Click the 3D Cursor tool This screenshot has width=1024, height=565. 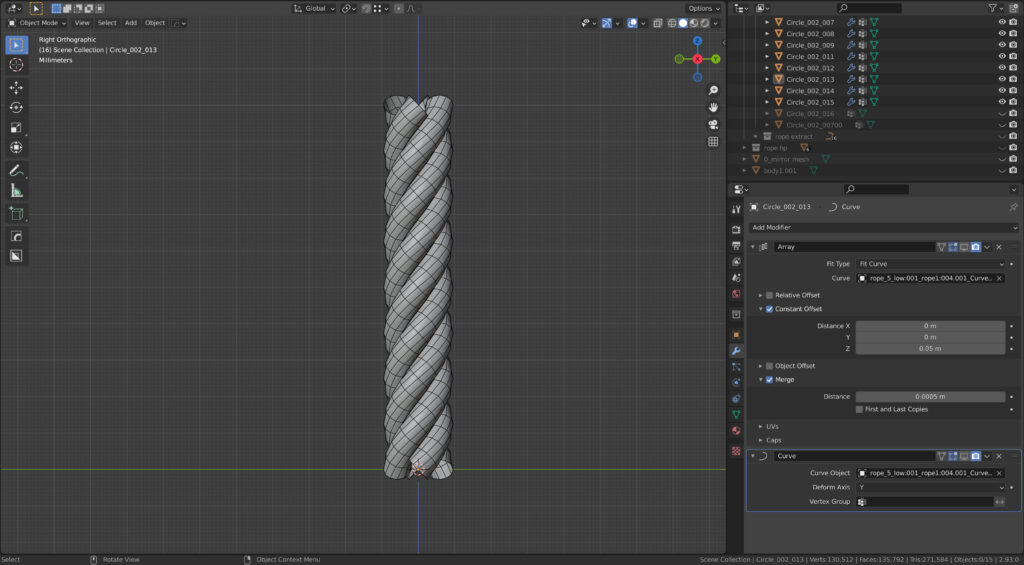coord(16,65)
